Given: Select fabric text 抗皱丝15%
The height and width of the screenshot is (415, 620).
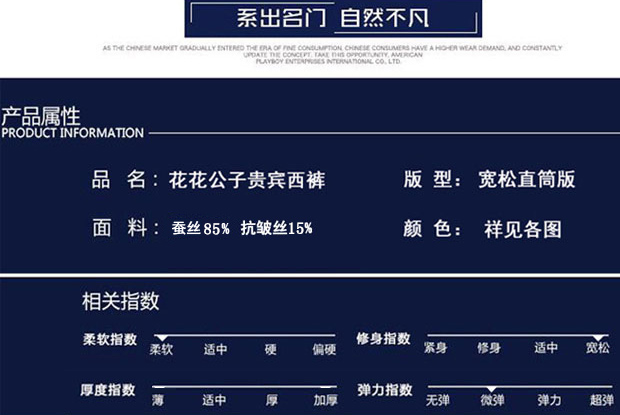Looking at the screenshot, I should click(x=277, y=228).
